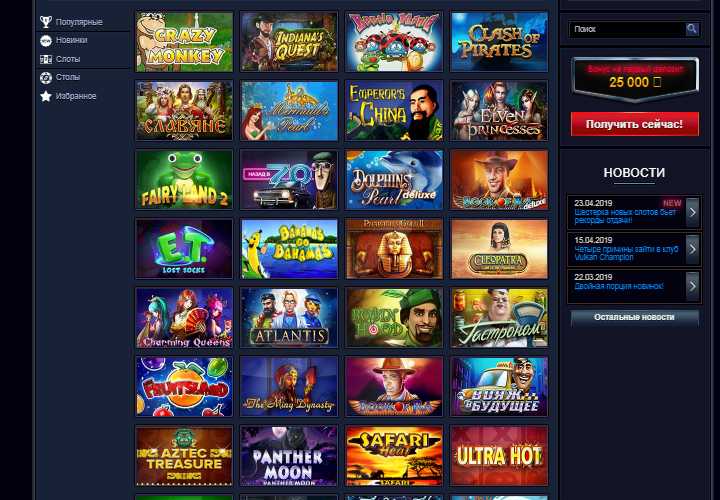
Task: Expand the 15.04.2019 news arrow
Action: pyautogui.click(x=692, y=249)
